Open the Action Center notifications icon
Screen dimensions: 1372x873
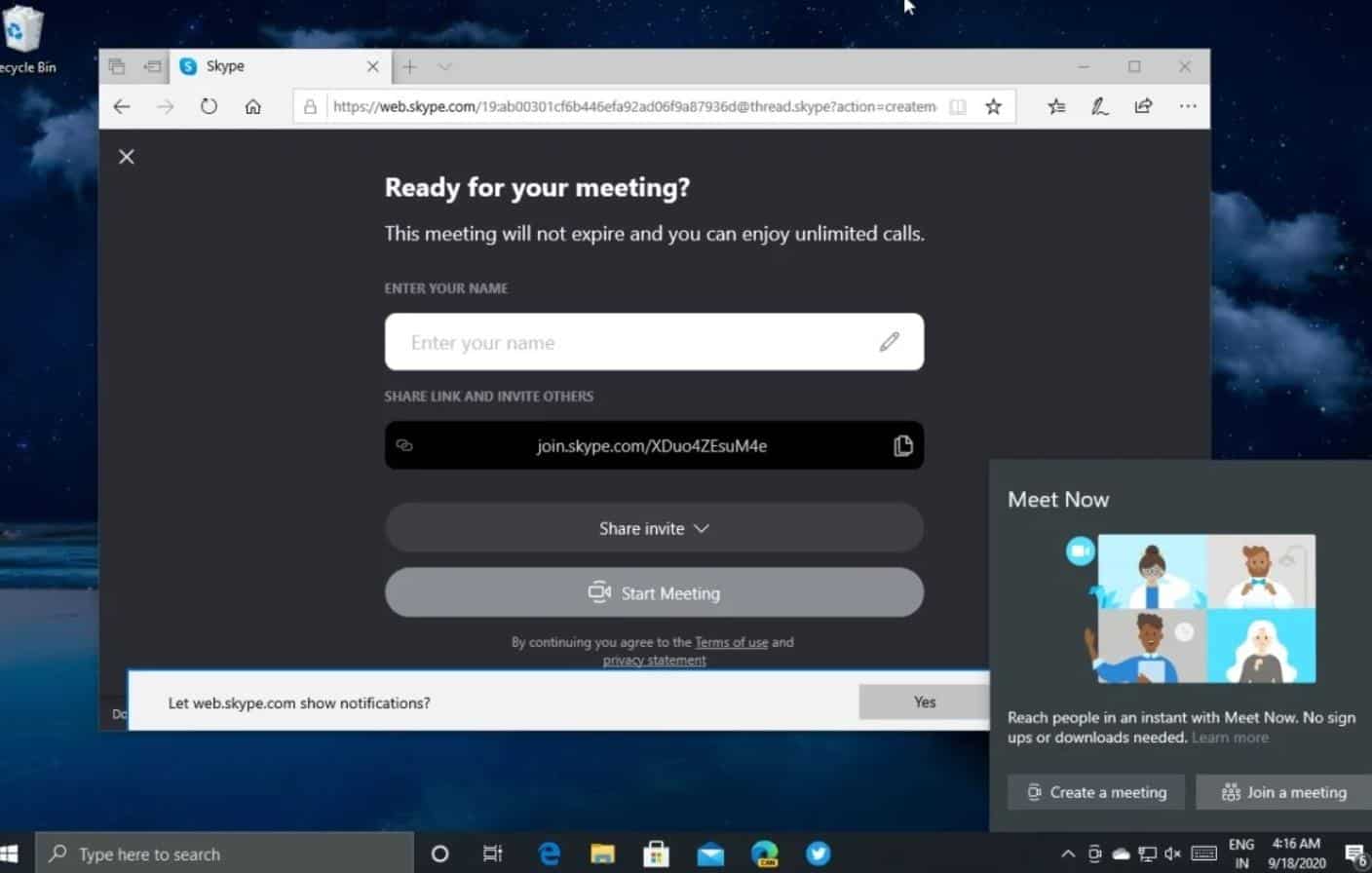coord(1356,854)
